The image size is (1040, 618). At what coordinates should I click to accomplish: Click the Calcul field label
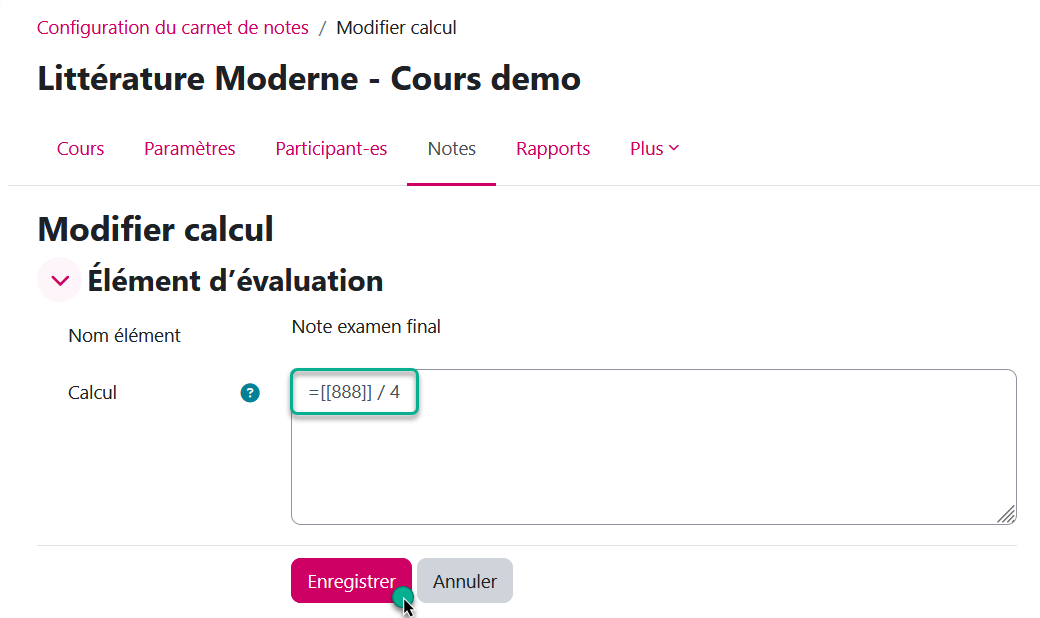pos(93,393)
